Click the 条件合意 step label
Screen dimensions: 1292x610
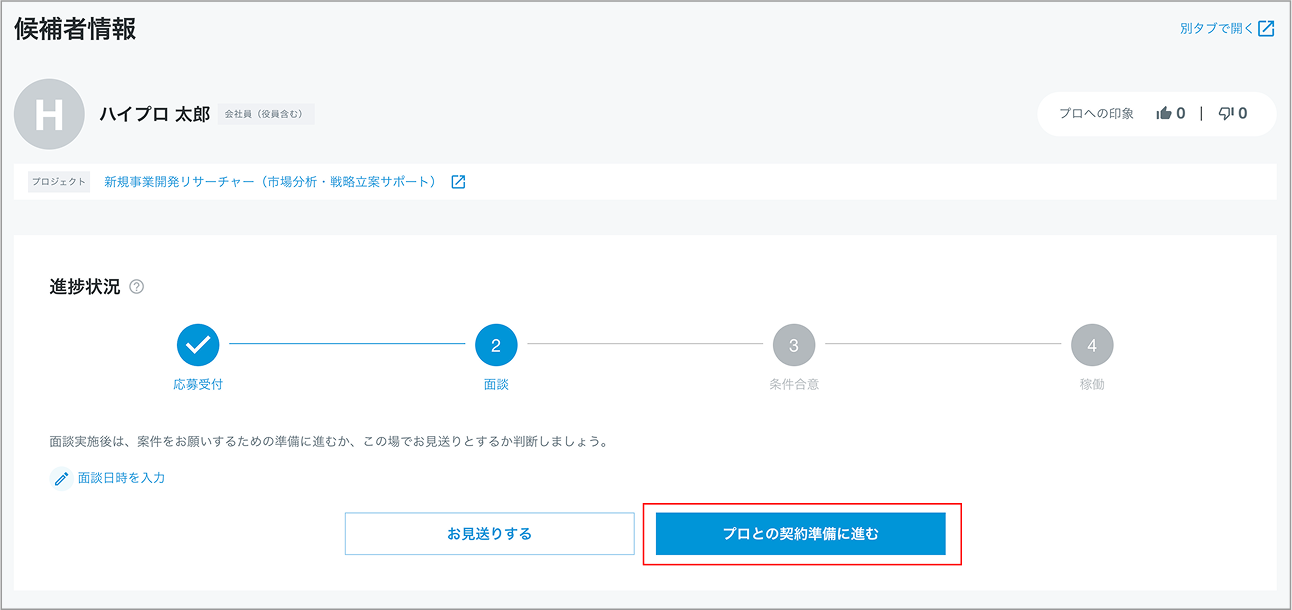point(794,384)
